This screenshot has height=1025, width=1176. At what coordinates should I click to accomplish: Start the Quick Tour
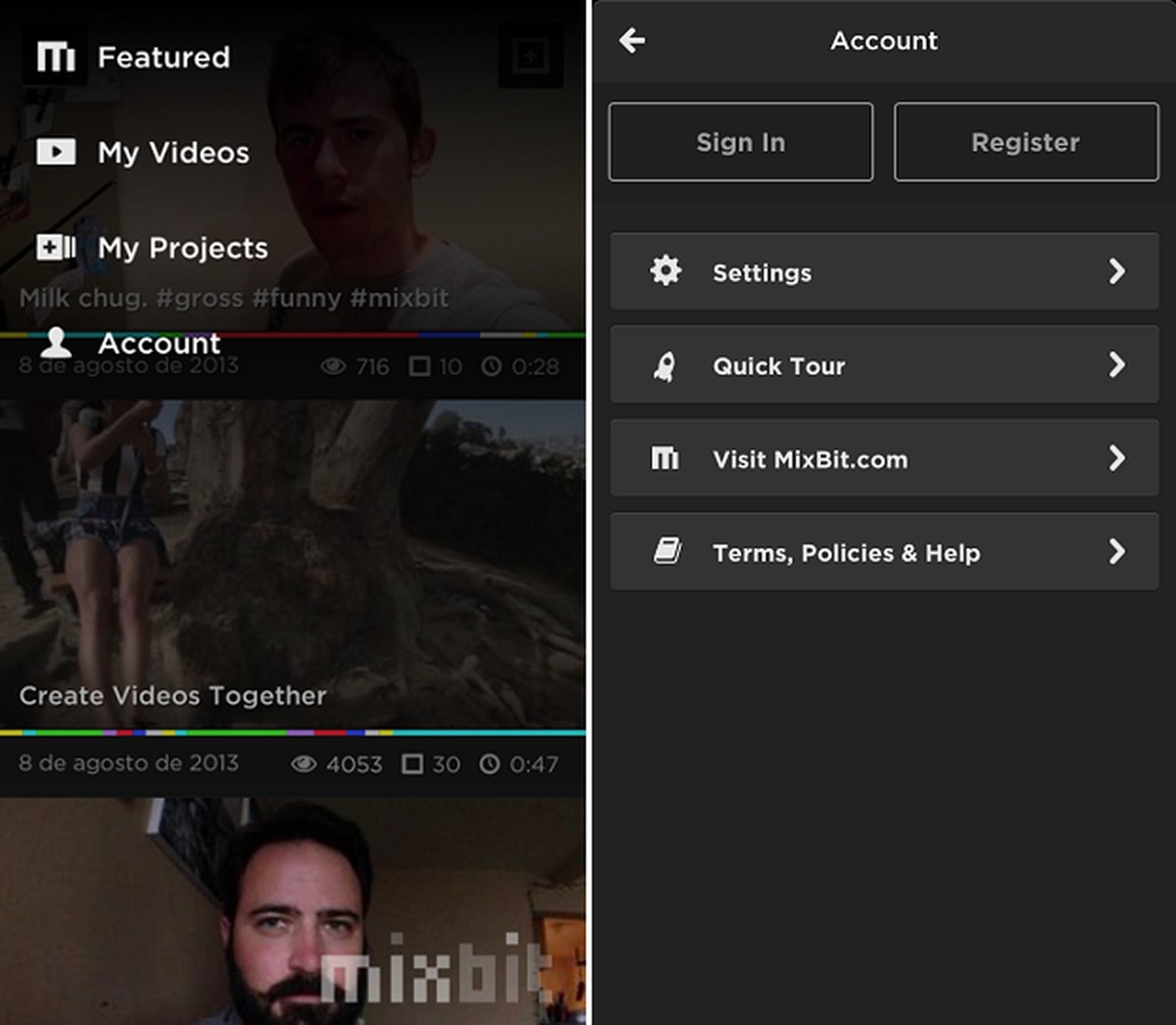click(884, 365)
